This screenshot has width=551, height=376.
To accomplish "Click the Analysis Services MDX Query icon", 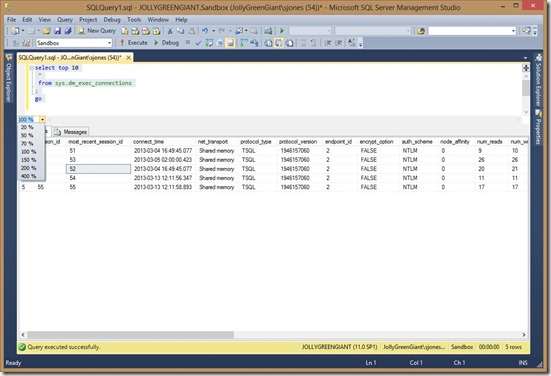I will coord(135,31).
